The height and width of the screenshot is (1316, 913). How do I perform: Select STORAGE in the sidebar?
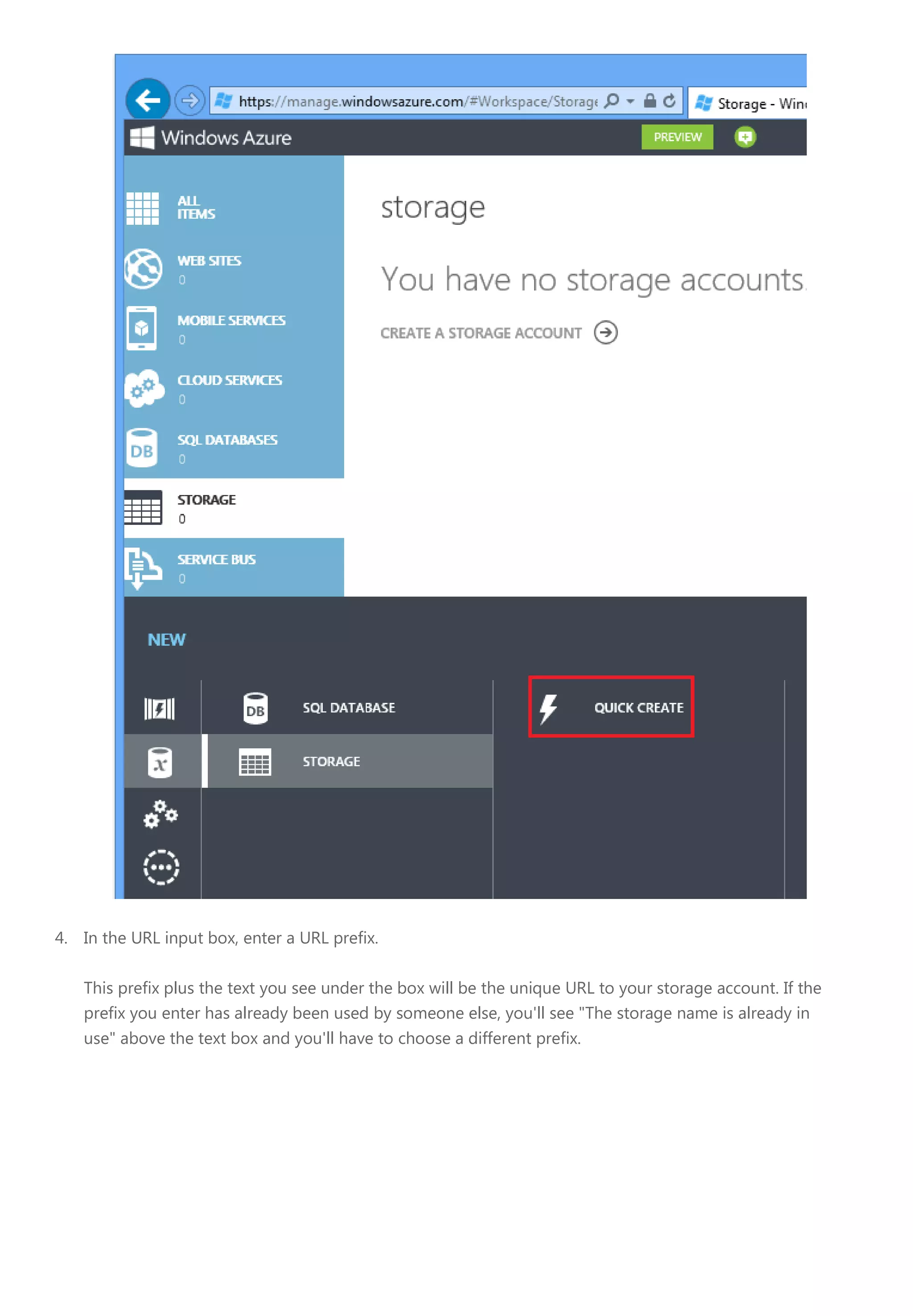(x=234, y=508)
